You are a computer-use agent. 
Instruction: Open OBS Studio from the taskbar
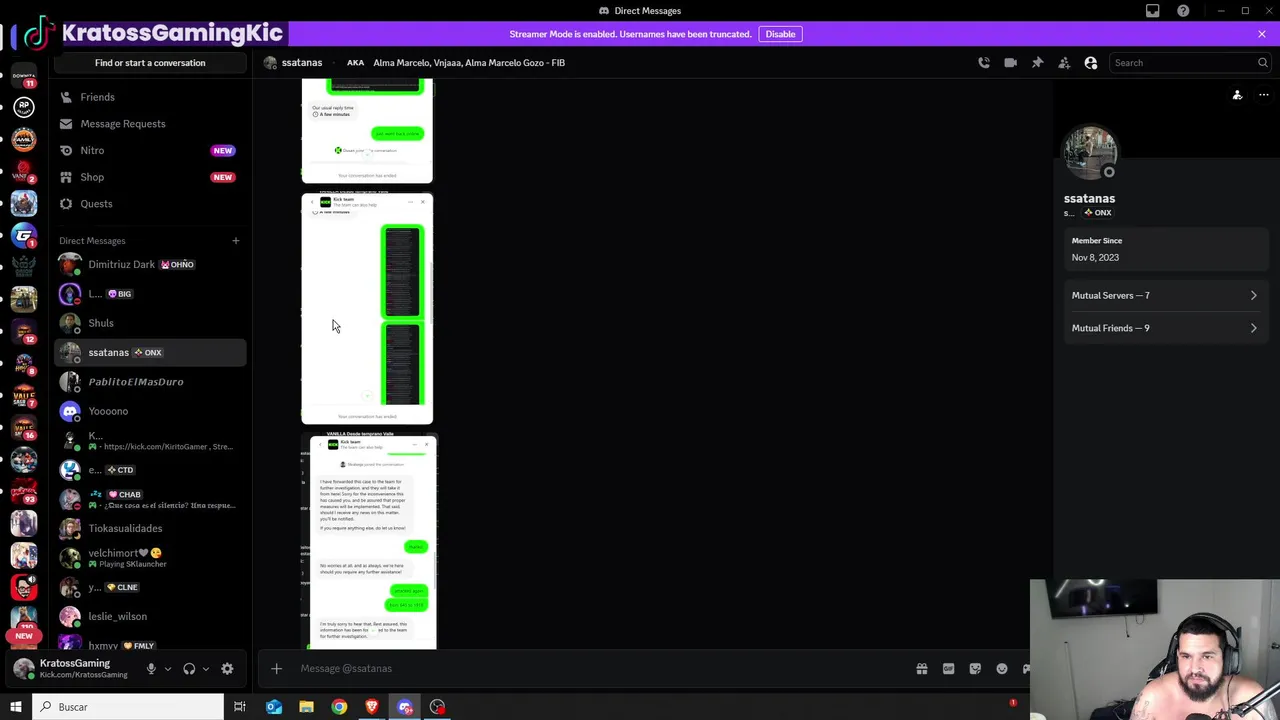[437, 707]
